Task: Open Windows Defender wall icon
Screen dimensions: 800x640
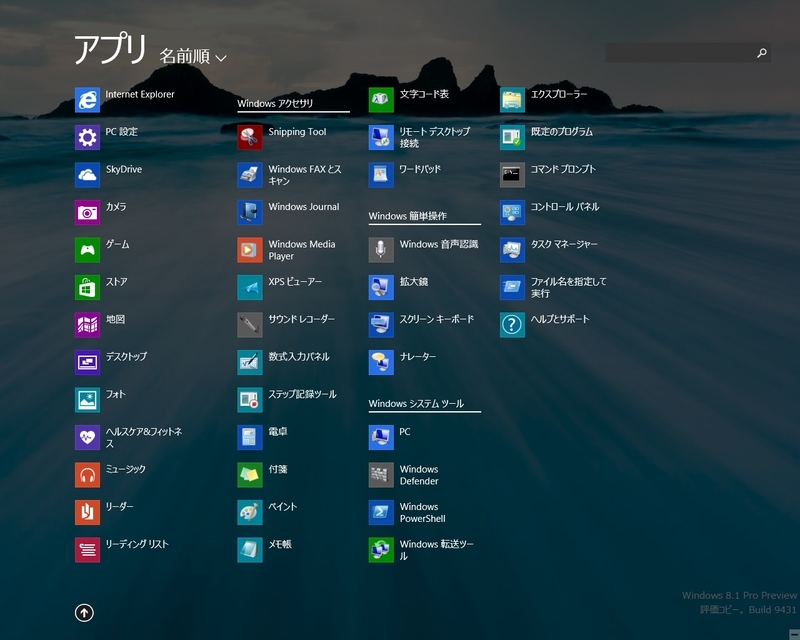Action: coord(381,475)
